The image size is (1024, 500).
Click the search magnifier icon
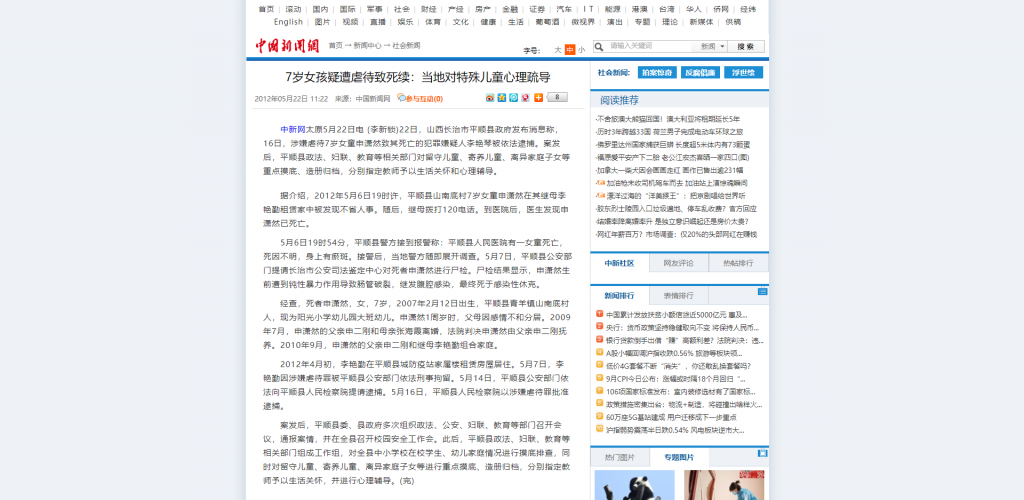coord(598,46)
